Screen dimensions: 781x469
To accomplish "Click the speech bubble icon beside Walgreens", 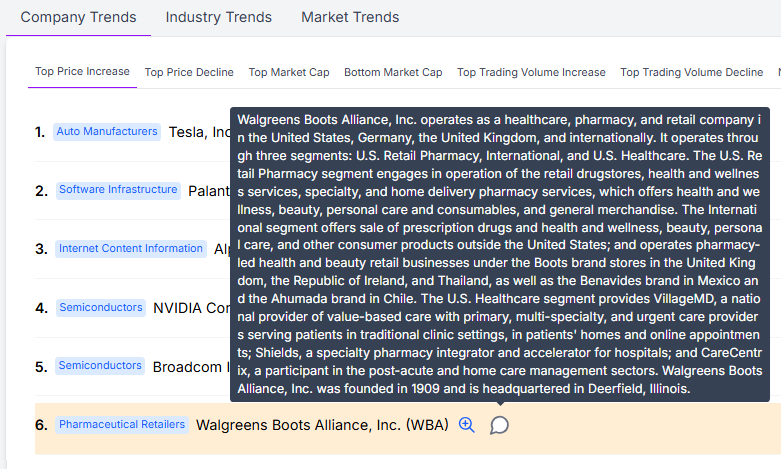I will click(x=499, y=425).
